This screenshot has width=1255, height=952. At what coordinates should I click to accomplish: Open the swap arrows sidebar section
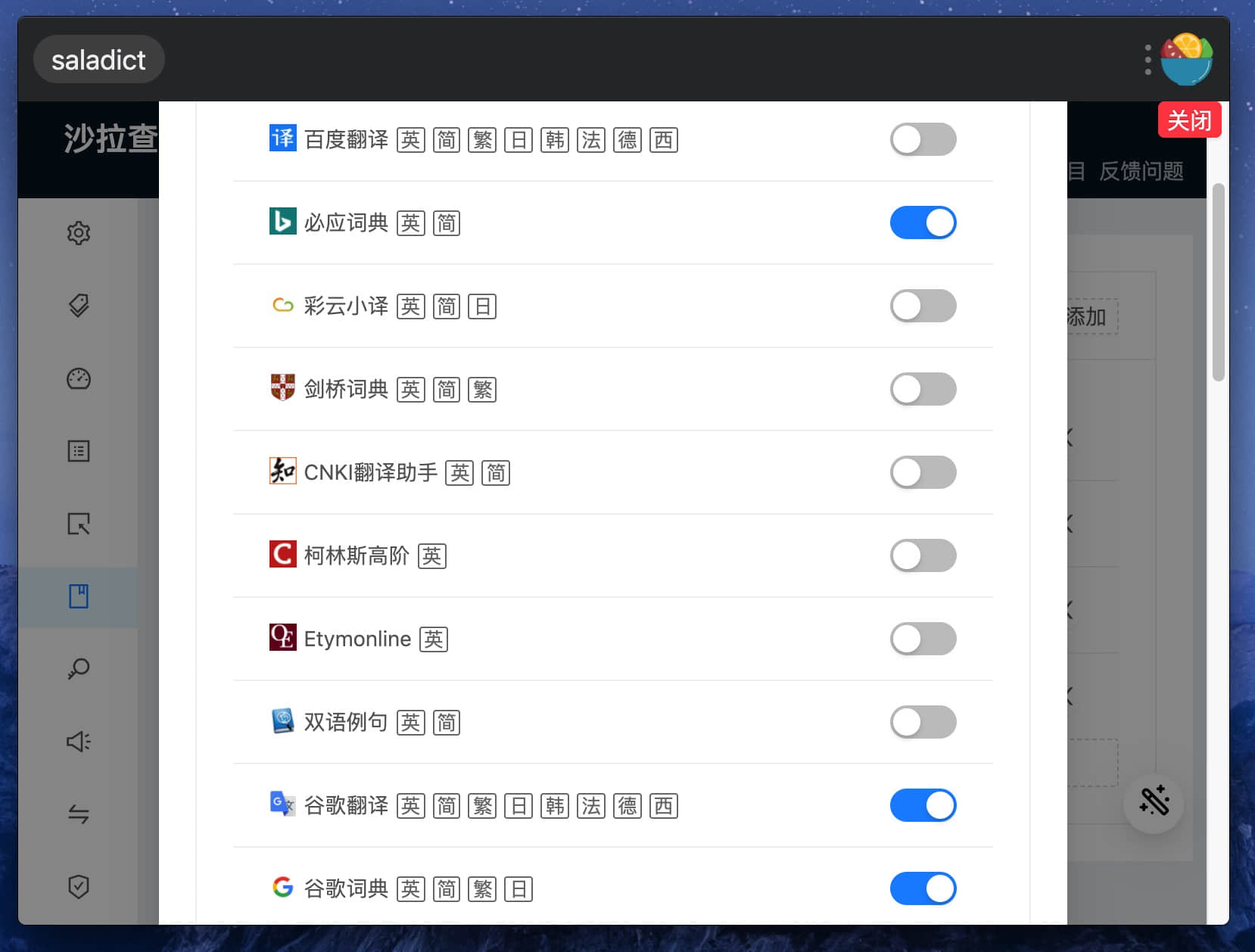point(79,814)
